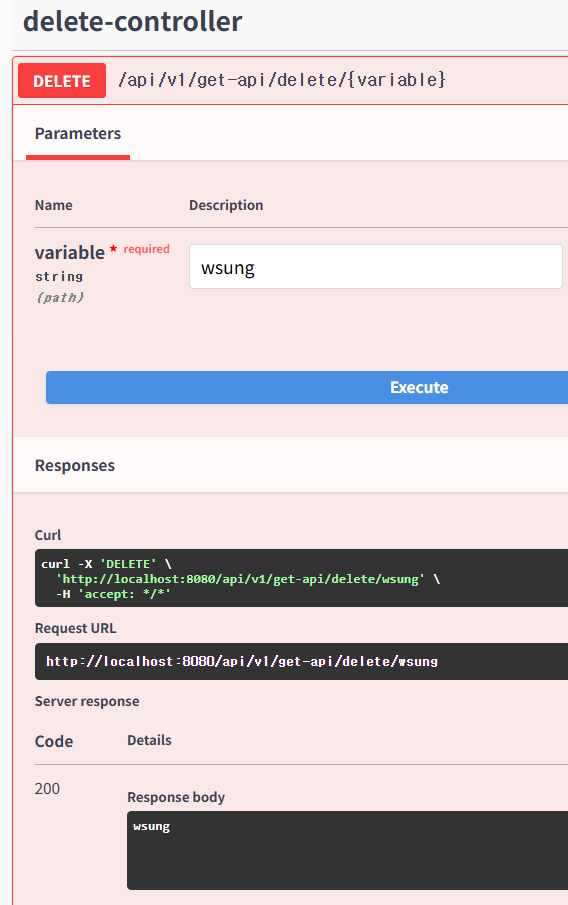The width and height of the screenshot is (568, 905).
Task: Click the Name column header
Action: 54,205
